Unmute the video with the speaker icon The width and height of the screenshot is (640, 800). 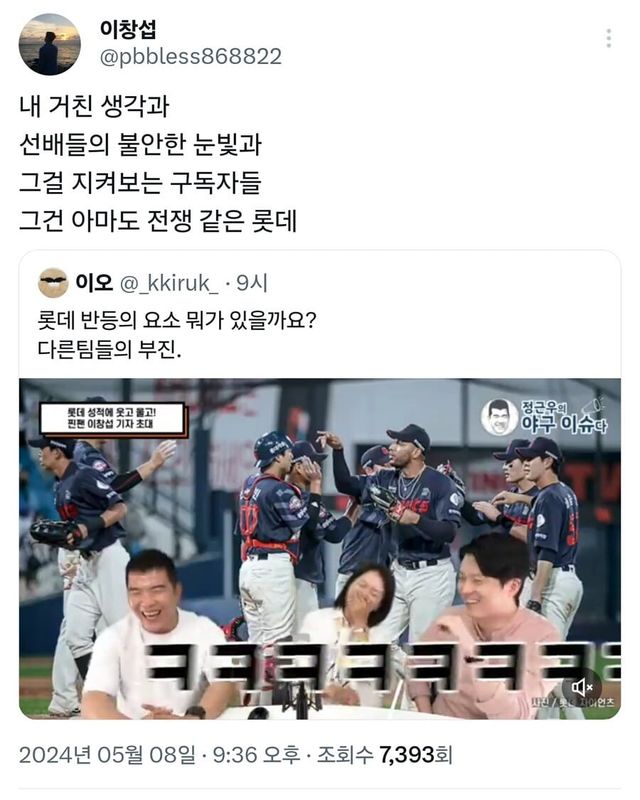(x=582, y=687)
